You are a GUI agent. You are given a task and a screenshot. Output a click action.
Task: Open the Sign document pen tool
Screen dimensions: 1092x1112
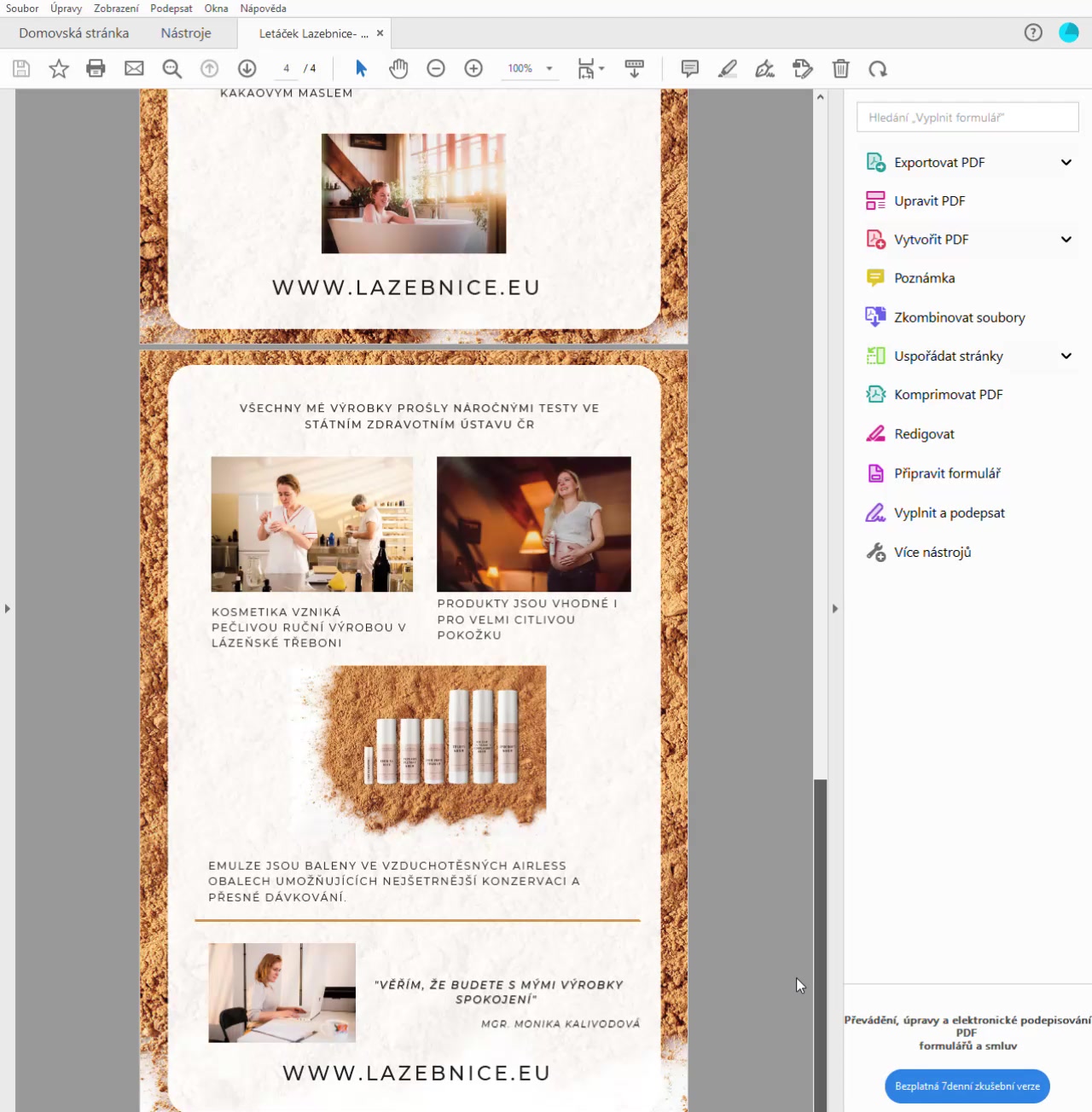pos(765,69)
